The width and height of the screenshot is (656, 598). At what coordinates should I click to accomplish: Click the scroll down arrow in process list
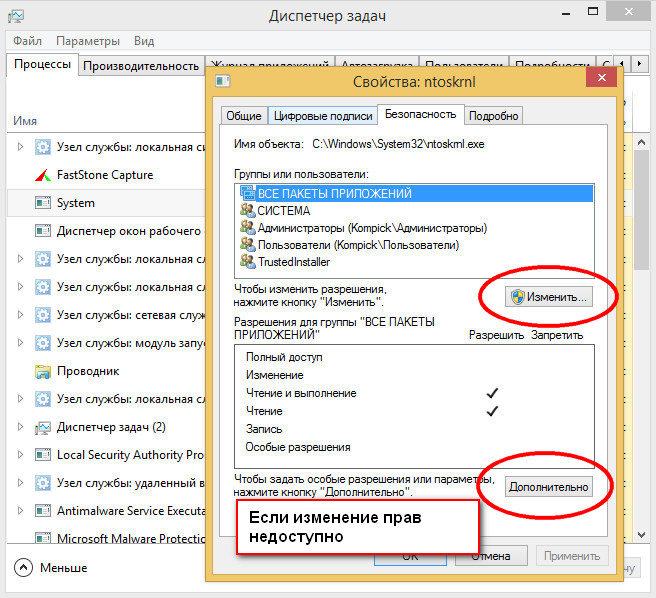[641, 535]
